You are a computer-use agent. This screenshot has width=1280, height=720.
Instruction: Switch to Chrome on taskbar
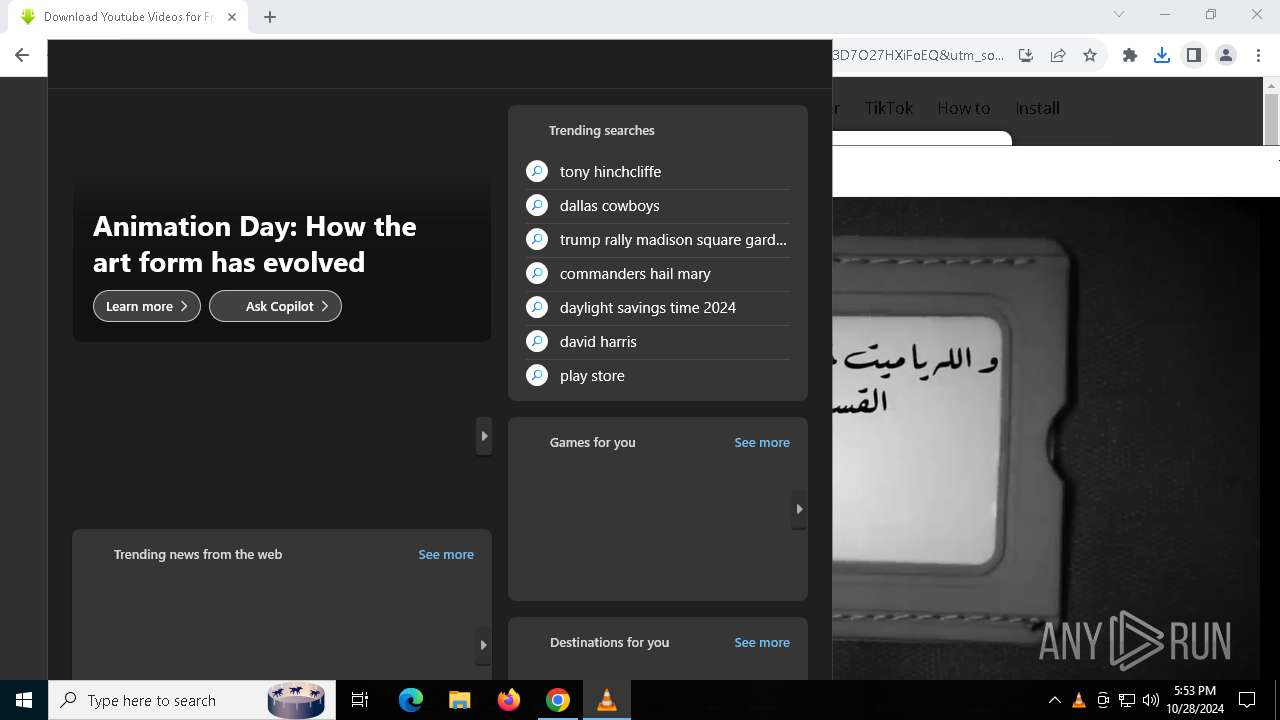[557, 700]
